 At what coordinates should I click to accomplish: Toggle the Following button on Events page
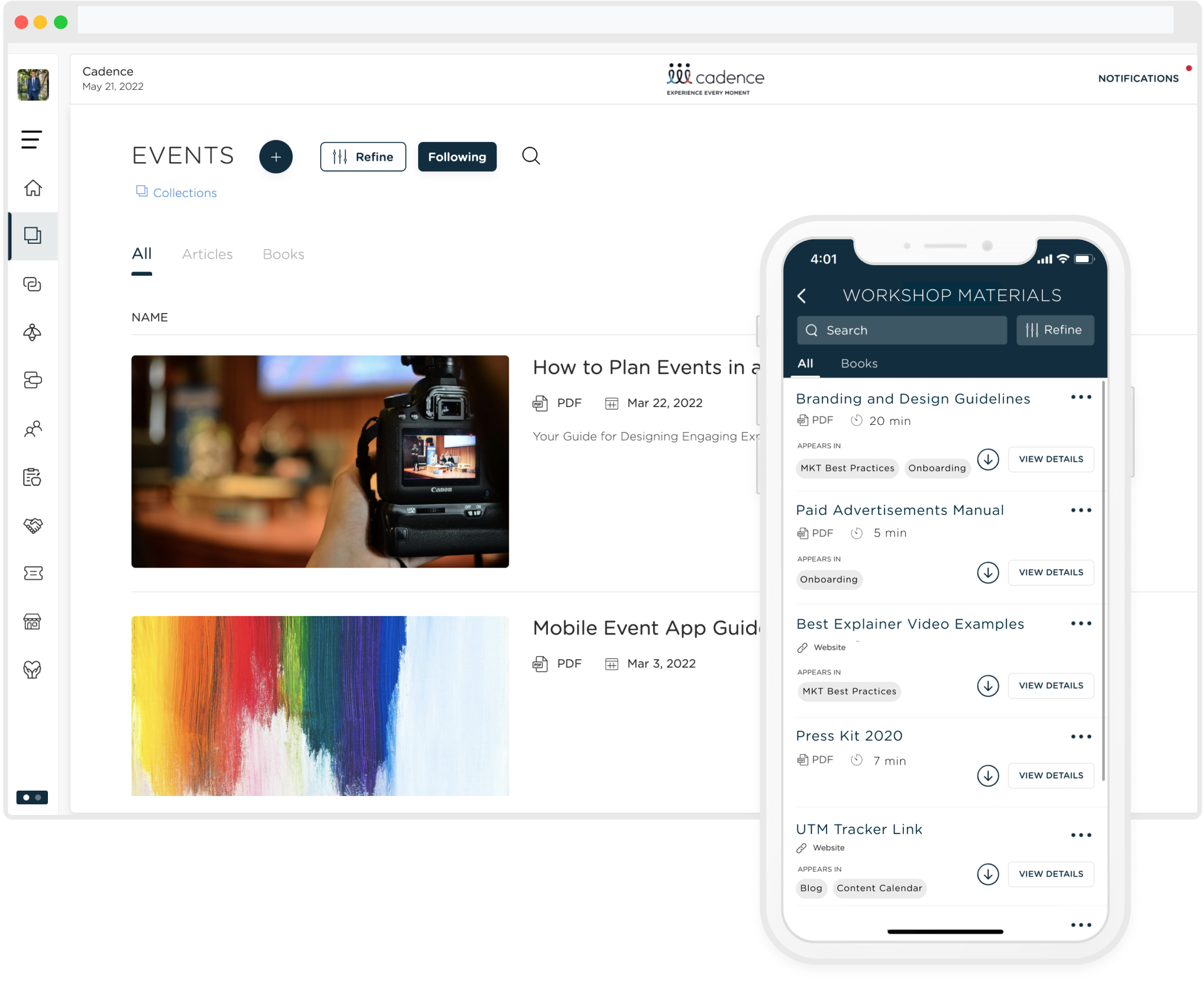457,156
